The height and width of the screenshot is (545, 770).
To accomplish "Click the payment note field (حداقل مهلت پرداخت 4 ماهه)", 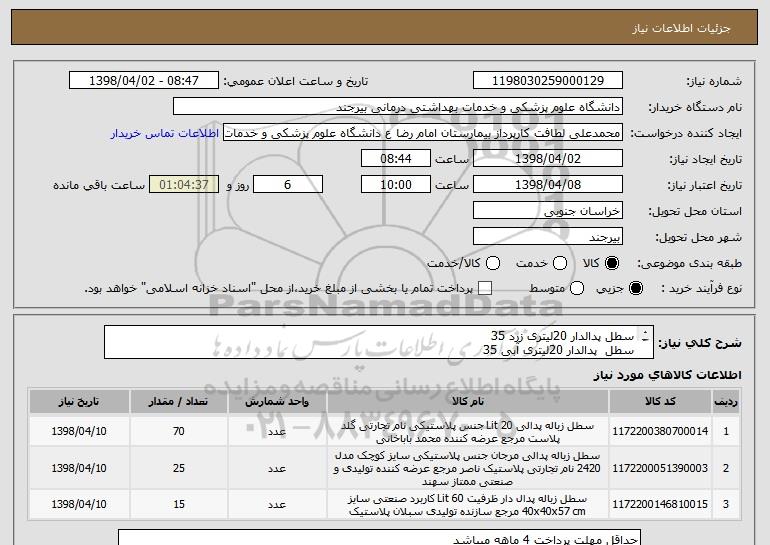I will (380, 538).
